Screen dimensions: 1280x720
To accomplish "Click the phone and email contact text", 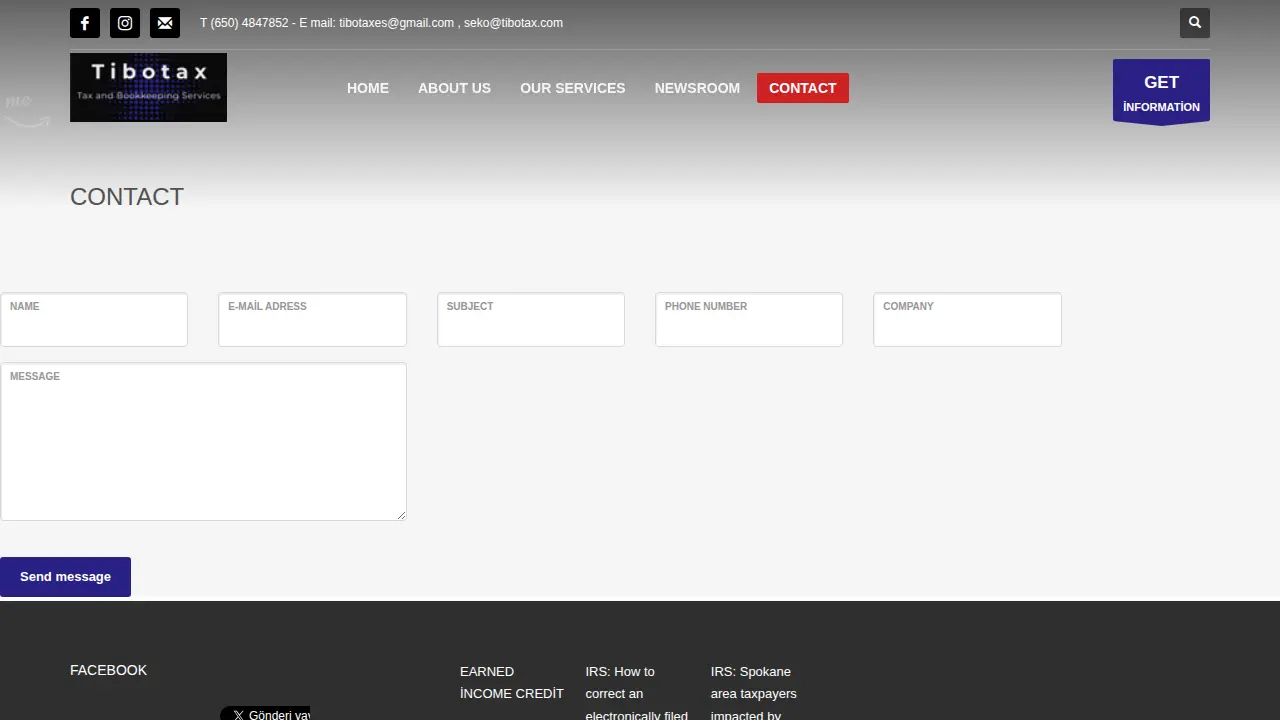I will pyautogui.click(x=381, y=23).
